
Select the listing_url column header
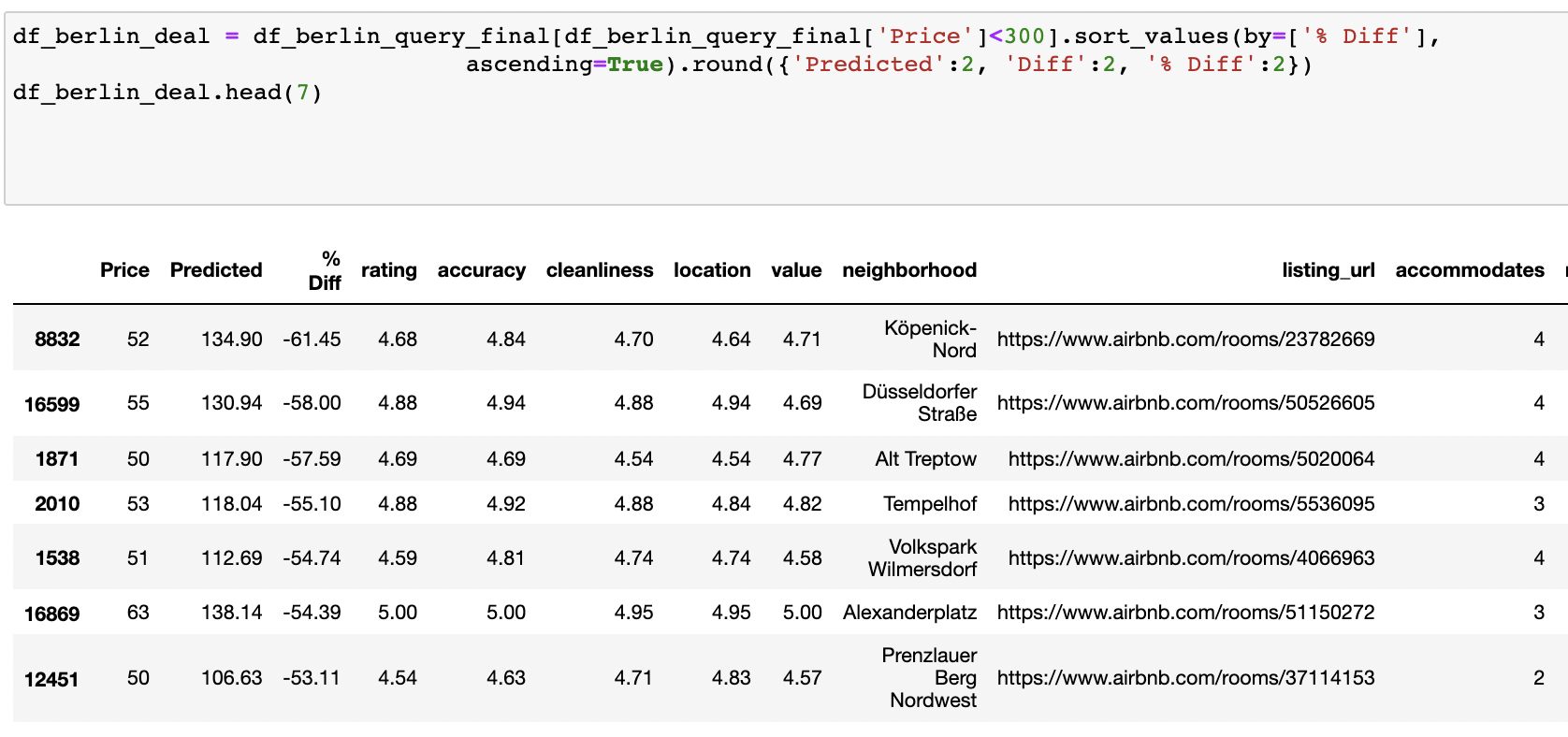point(1328,270)
